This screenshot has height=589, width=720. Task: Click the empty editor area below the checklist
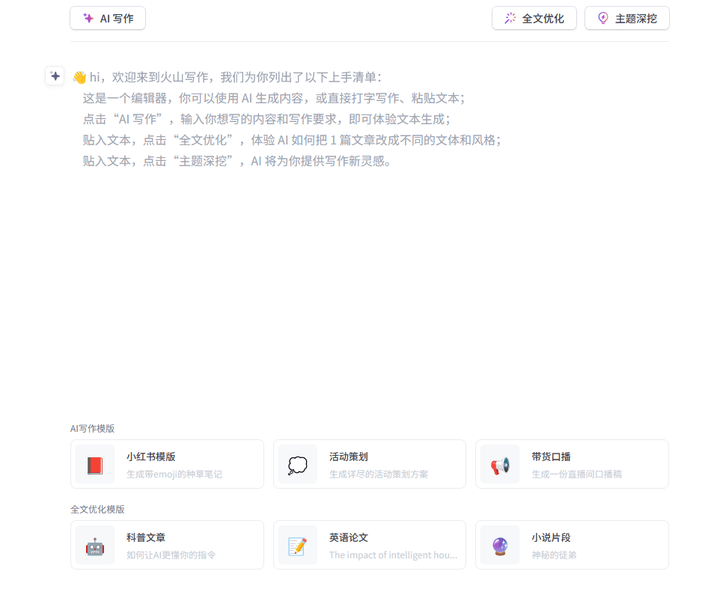tap(370, 290)
